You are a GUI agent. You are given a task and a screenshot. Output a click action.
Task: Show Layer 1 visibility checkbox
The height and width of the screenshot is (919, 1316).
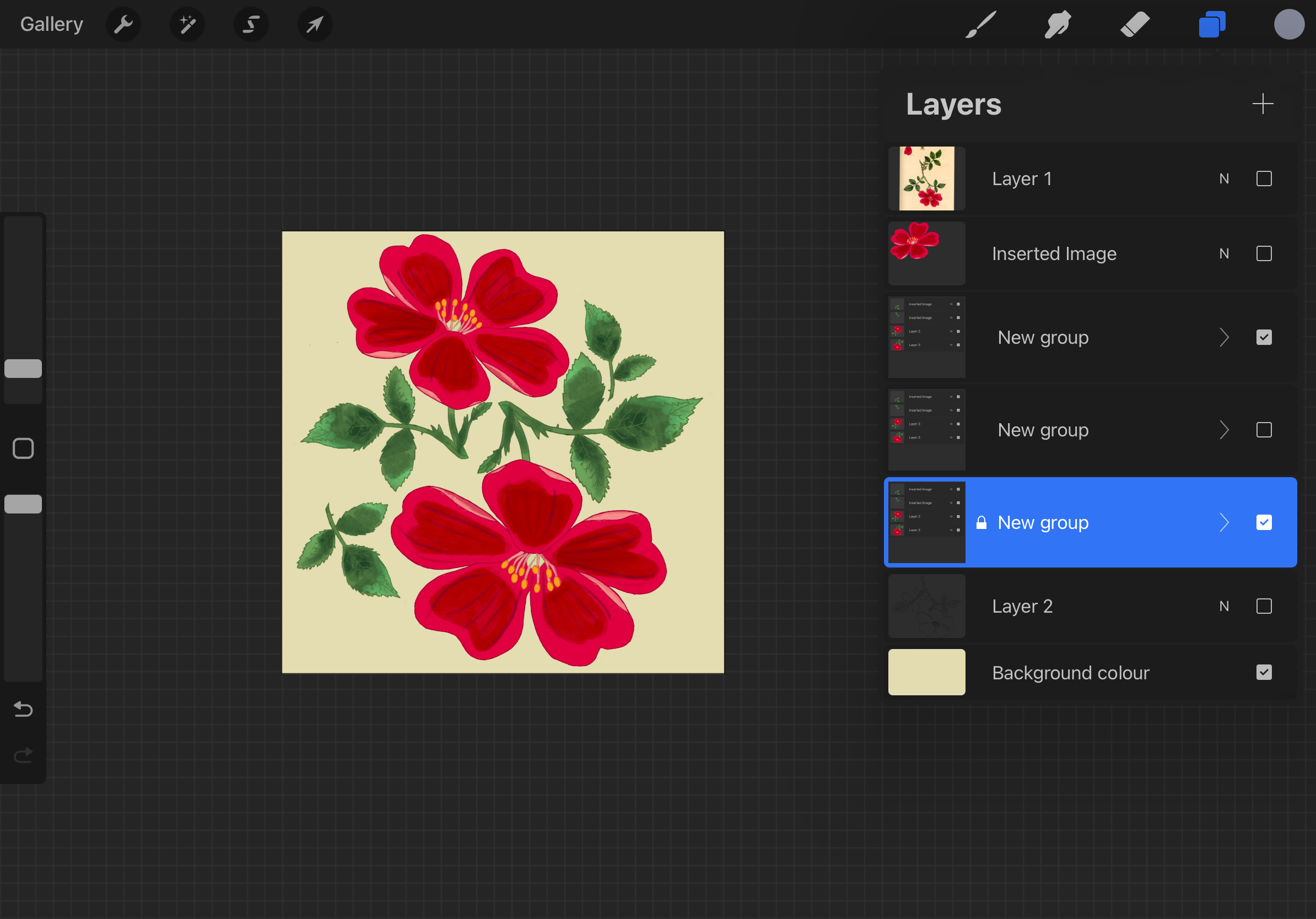[x=1264, y=179]
